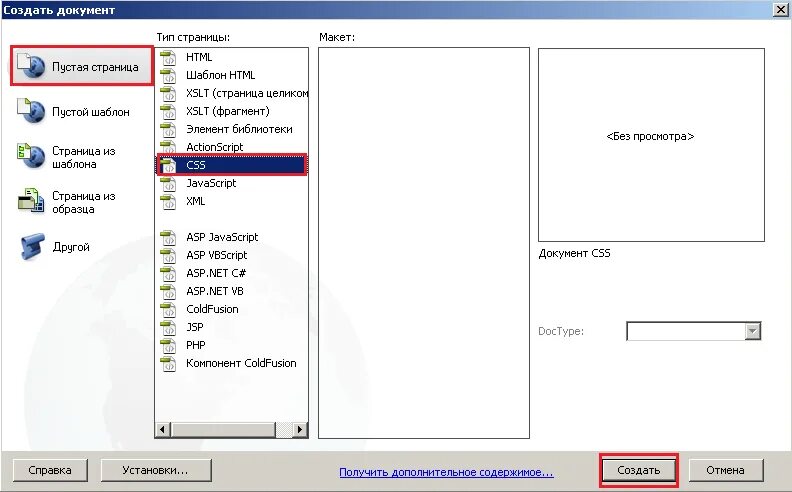Click the icon beside Элемент библиотеки
Screen dimensions: 792x492
click(168, 129)
